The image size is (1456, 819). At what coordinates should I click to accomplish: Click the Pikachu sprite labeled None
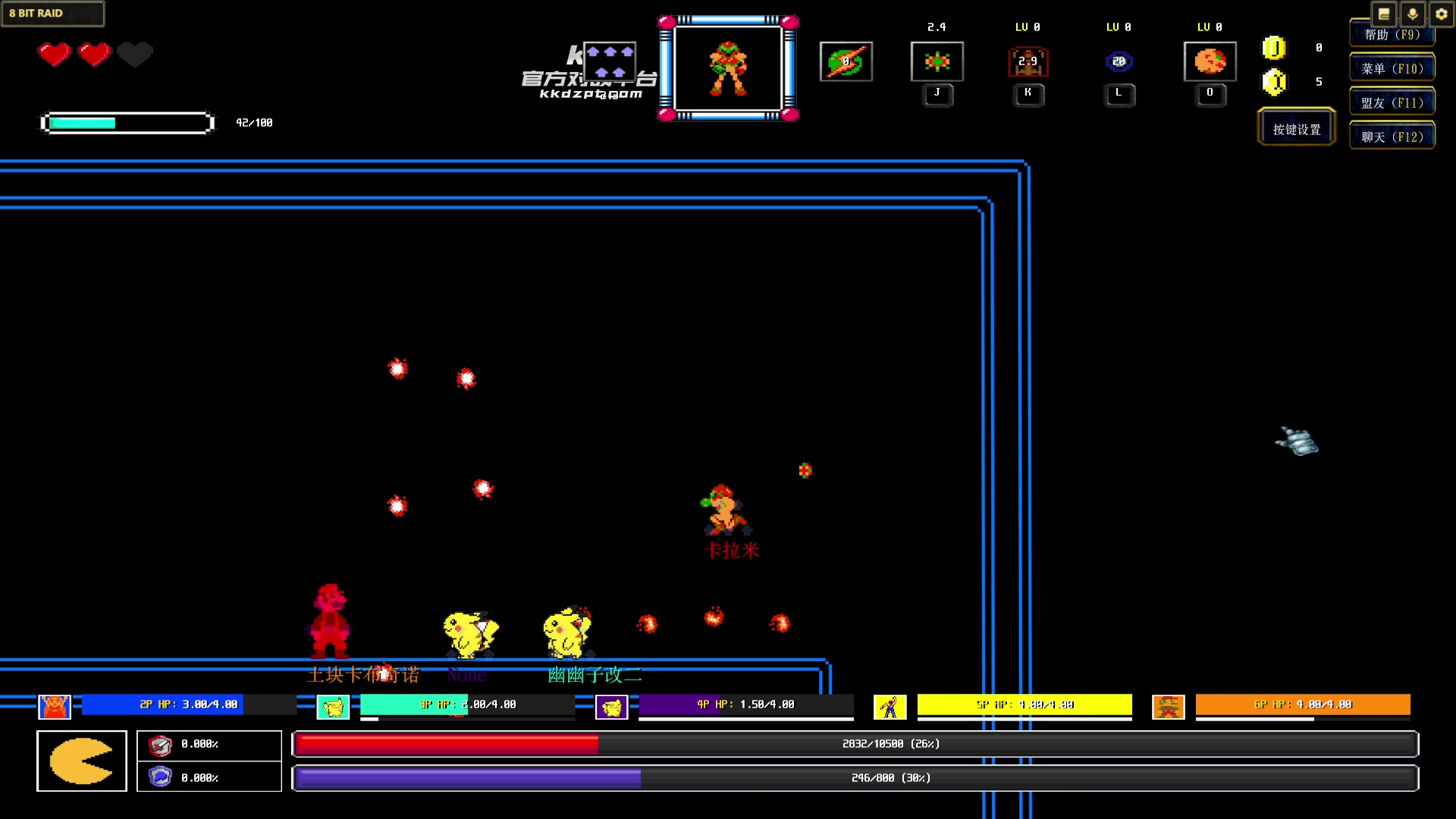(470, 633)
